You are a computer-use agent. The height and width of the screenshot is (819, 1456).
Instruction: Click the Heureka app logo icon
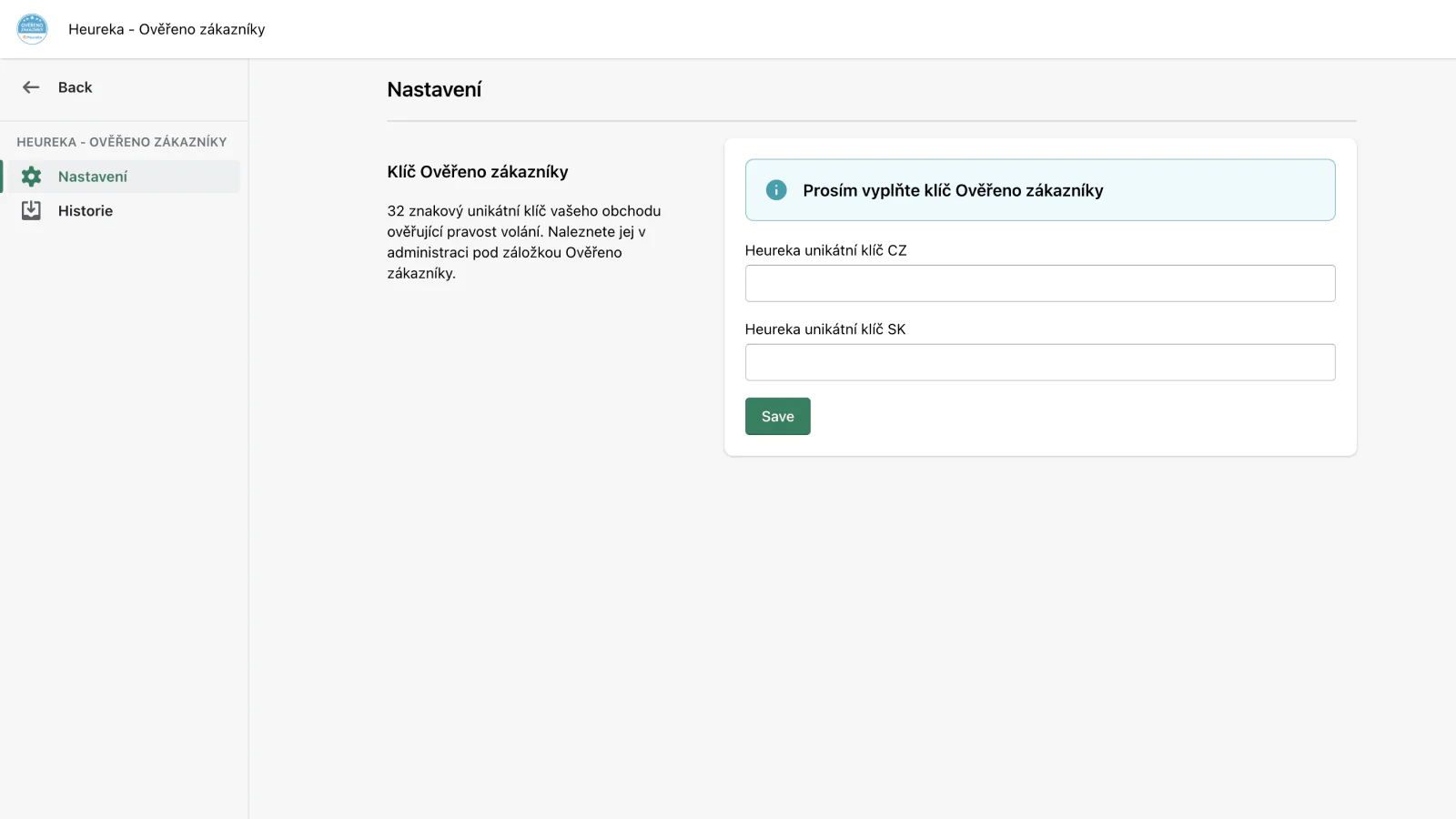(x=32, y=29)
